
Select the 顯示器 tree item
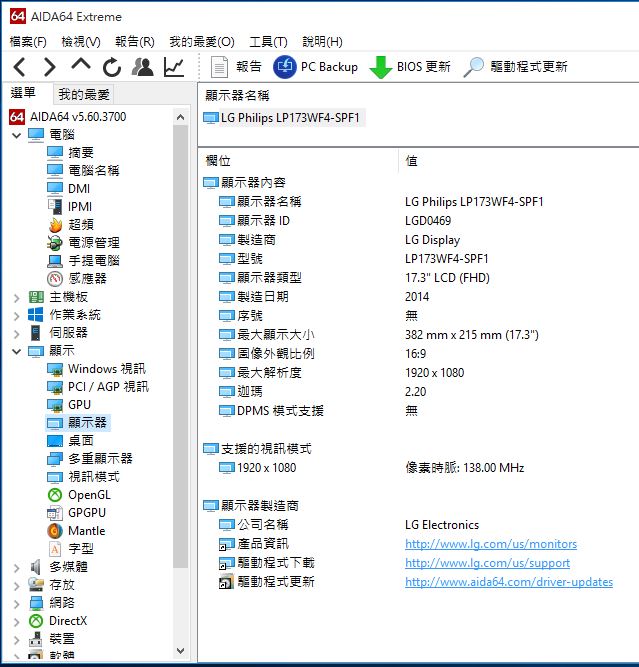click(77, 423)
